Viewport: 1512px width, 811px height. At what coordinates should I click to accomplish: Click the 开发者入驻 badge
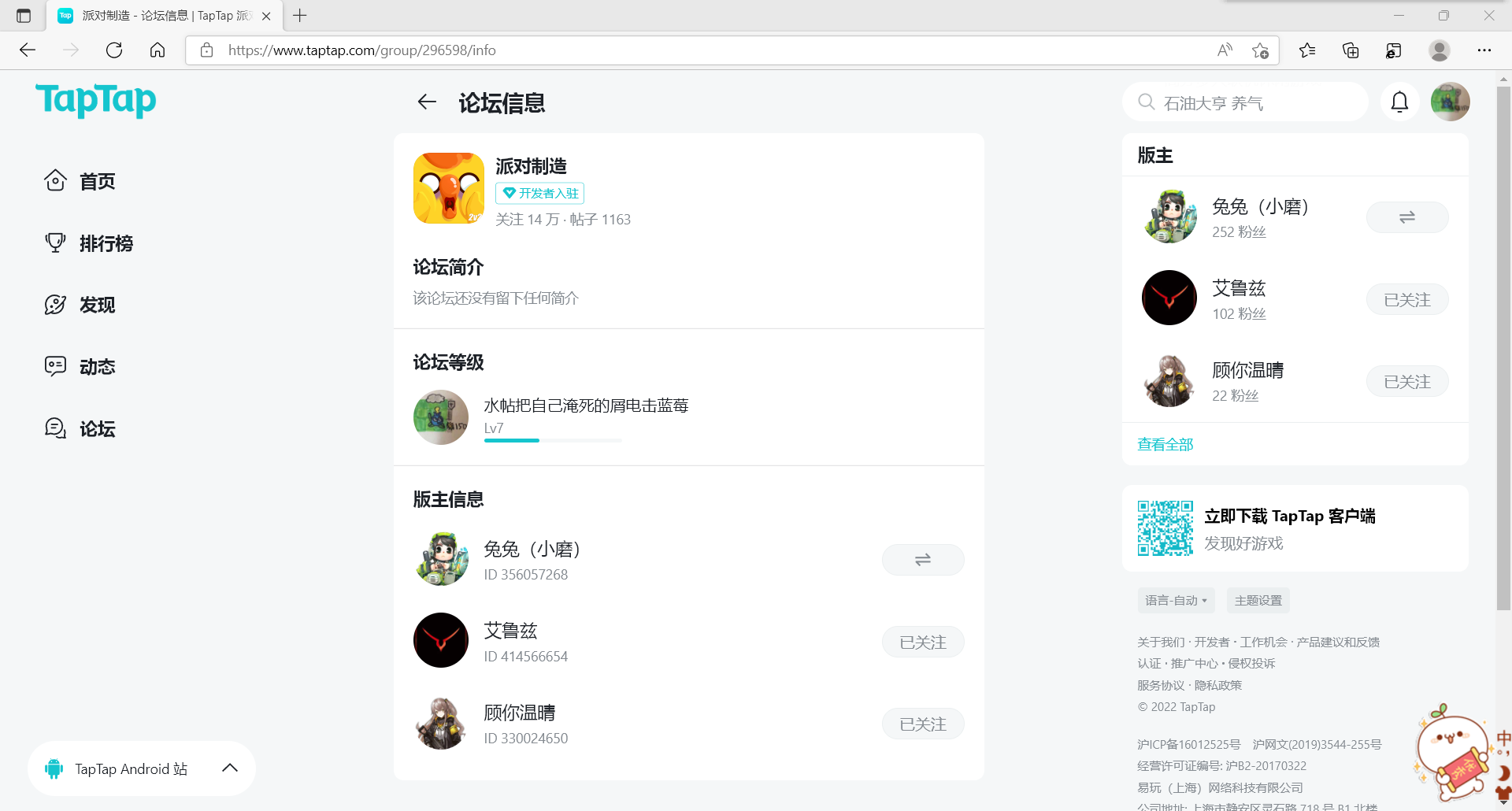click(540, 194)
